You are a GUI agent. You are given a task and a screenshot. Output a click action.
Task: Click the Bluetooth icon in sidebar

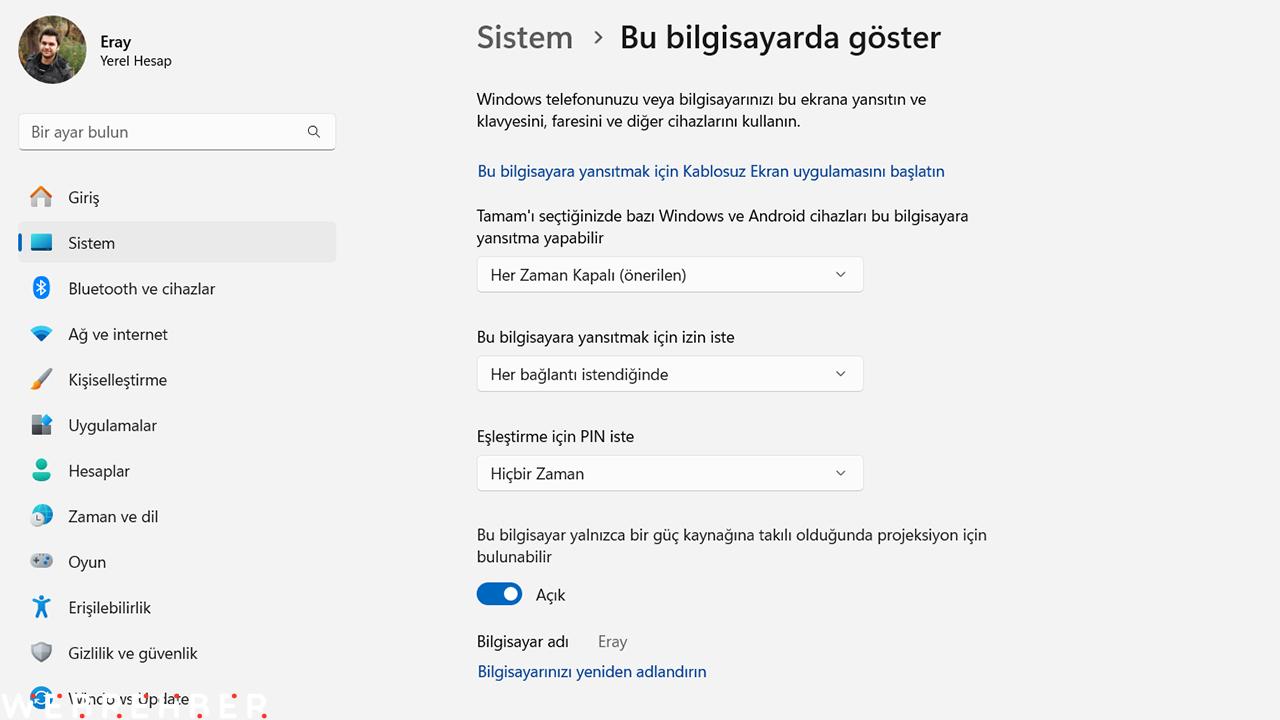tap(41, 288)
